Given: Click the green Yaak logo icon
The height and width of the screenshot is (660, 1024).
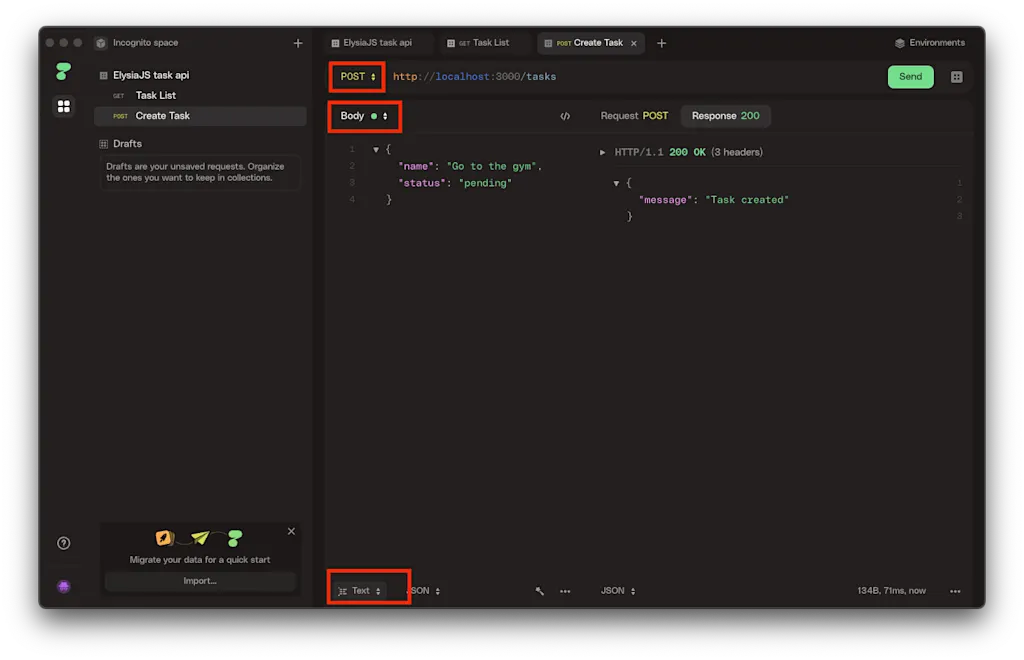Looking at the screenshot, I should [x=63, y=71].
